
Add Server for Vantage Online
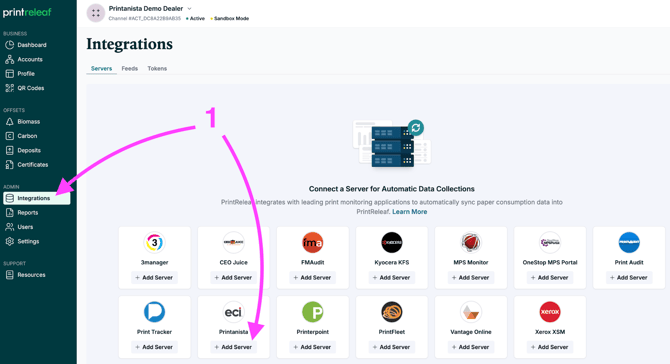470,347
